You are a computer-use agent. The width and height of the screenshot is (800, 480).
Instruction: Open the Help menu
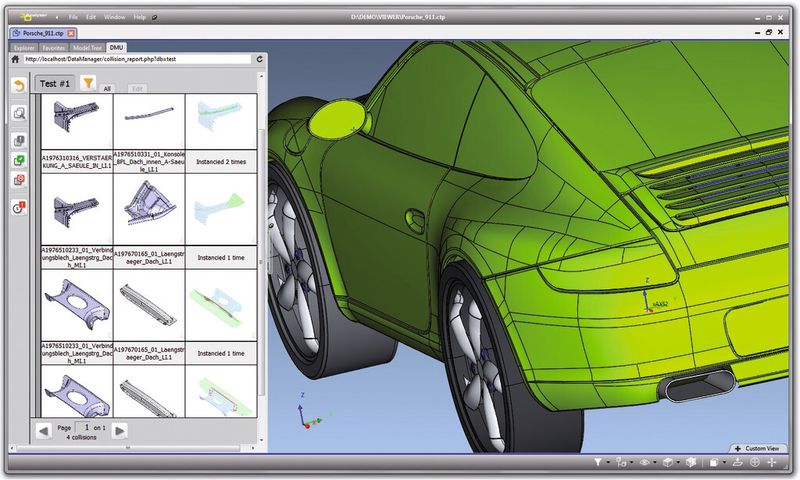pos(139,17)
